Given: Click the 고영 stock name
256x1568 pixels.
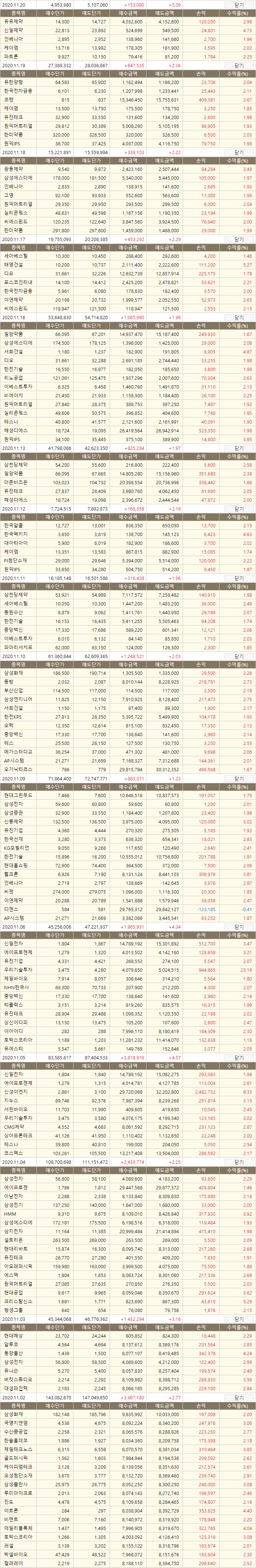Looking at the screenshot, I should coord(8,195).
